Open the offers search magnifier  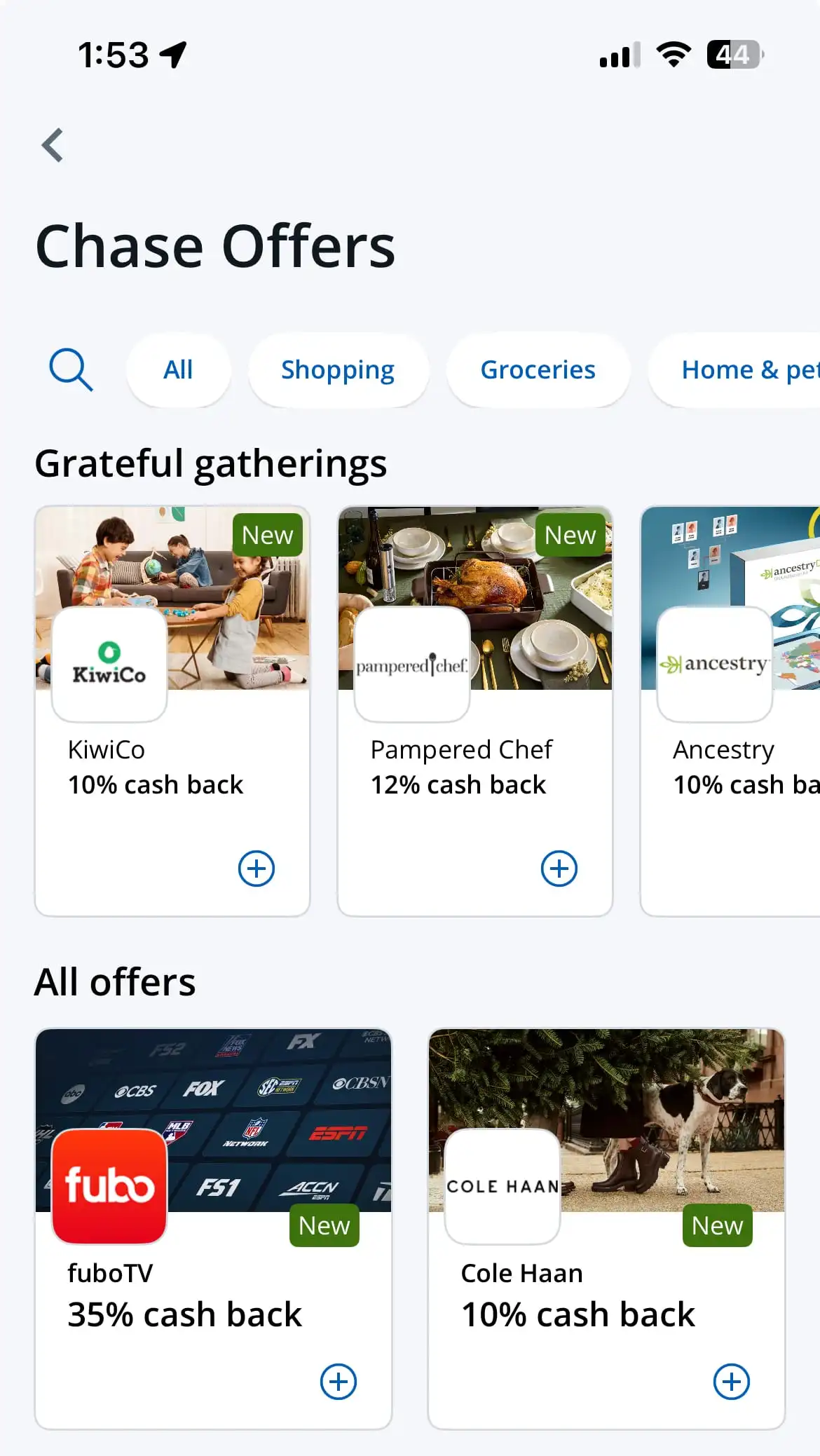71,369
